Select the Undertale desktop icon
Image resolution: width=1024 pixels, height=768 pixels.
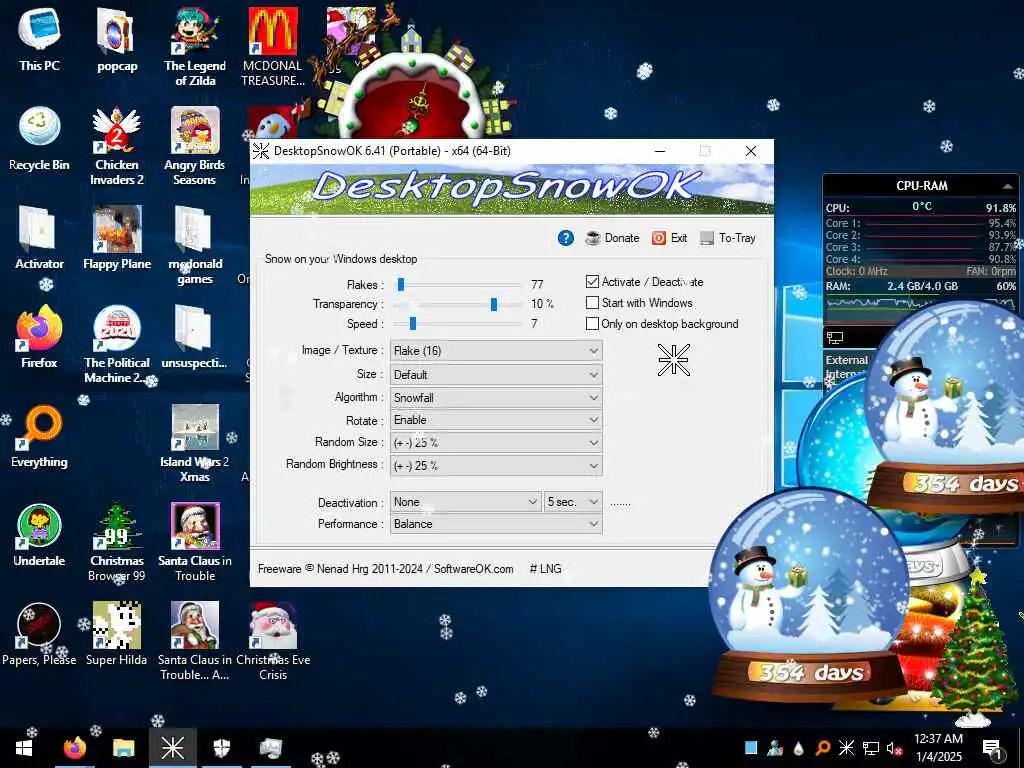[39, 535]
